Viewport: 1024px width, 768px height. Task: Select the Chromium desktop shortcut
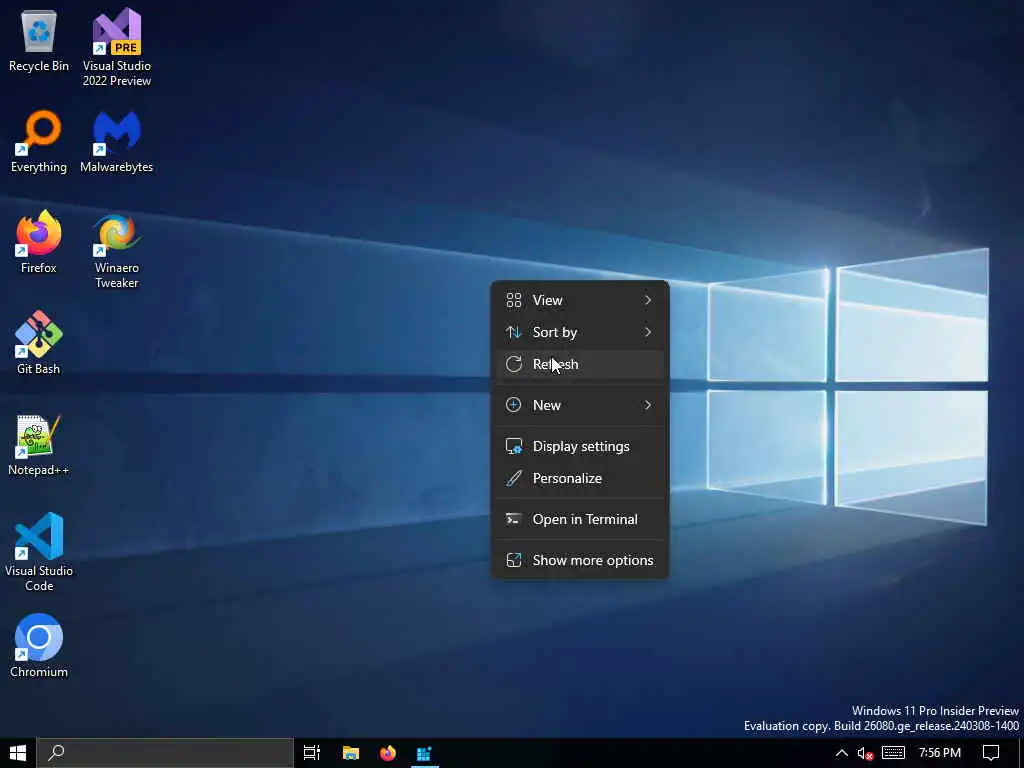39,647
